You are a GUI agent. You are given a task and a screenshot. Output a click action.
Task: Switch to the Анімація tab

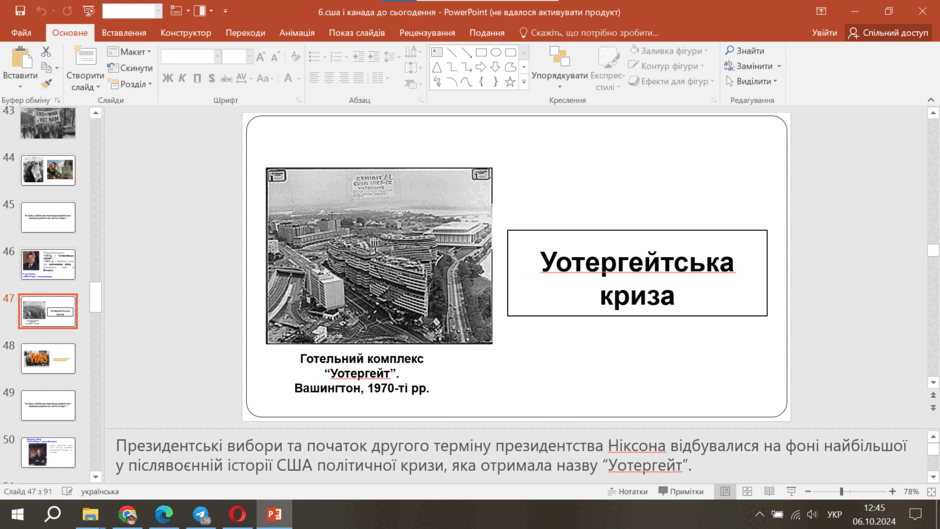[x=297, y=32]
